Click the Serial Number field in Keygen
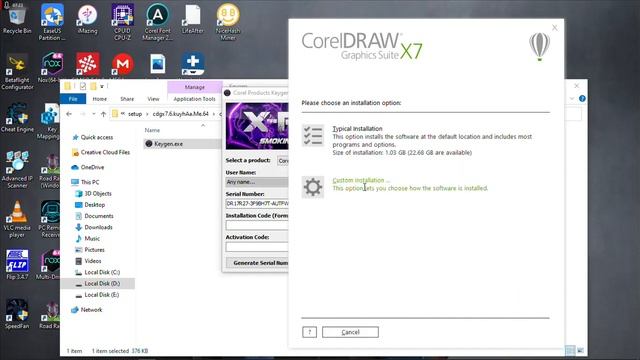640x360 pixels. click(x=257, y=203)
